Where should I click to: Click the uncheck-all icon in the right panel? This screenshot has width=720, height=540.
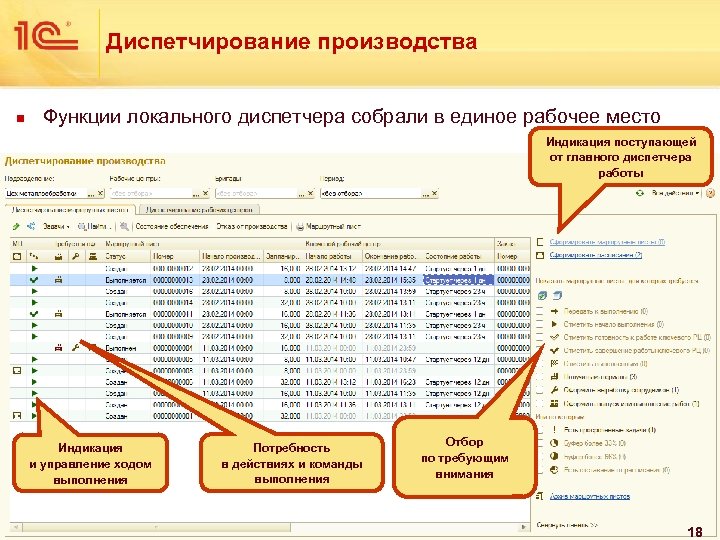pos(557,295)
